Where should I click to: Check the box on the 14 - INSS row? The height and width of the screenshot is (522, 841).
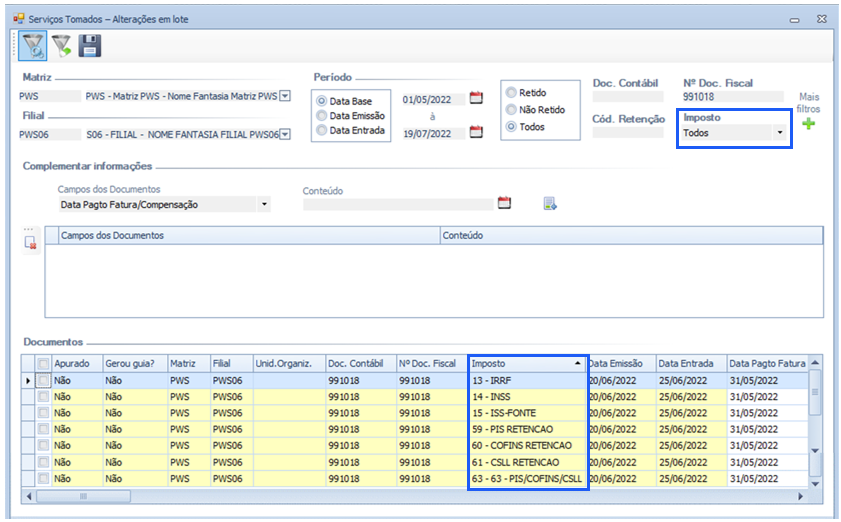pyautogui.click(x=43, y=397)
